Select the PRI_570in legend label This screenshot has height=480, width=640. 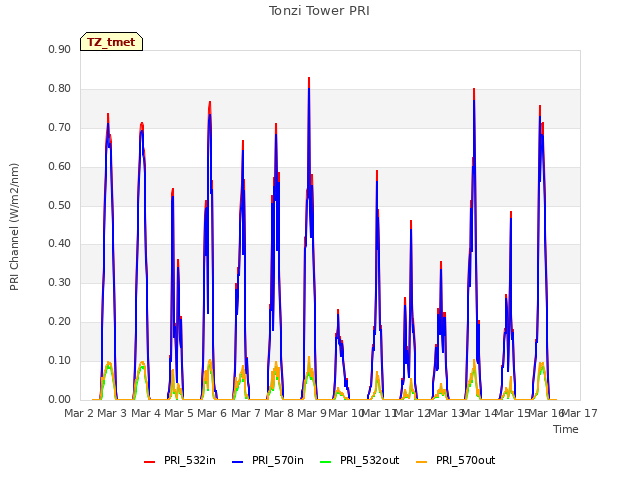tap(278, 460)
